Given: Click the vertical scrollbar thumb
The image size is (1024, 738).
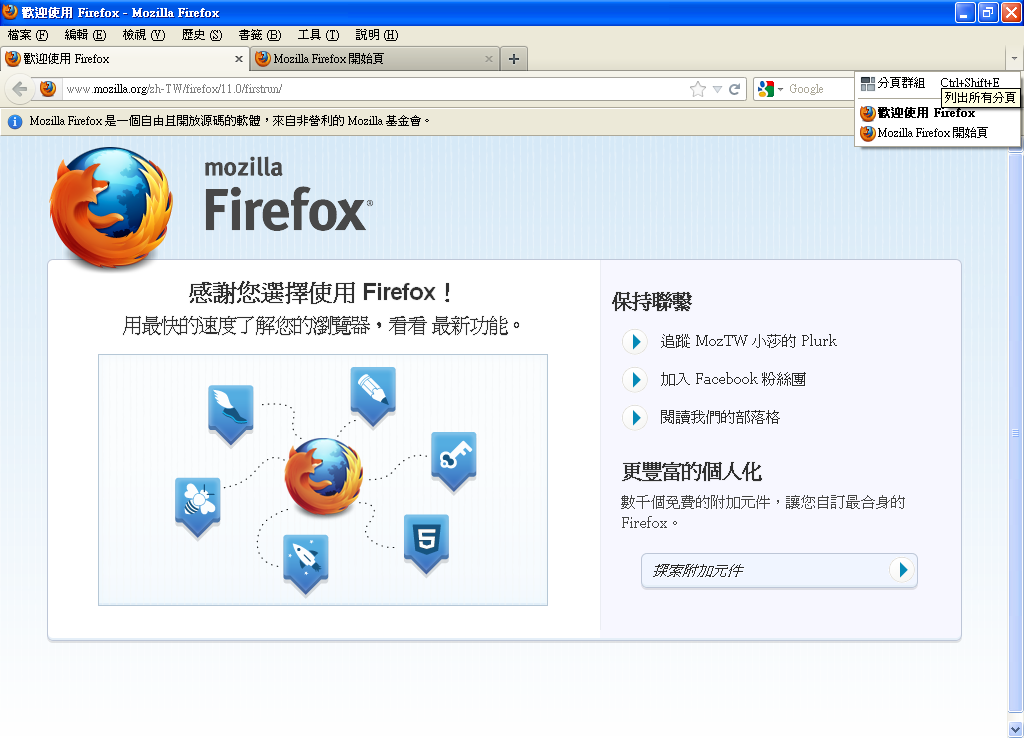Looking at the screenshot, I should pyautogui.click(x=1016, y=432).
